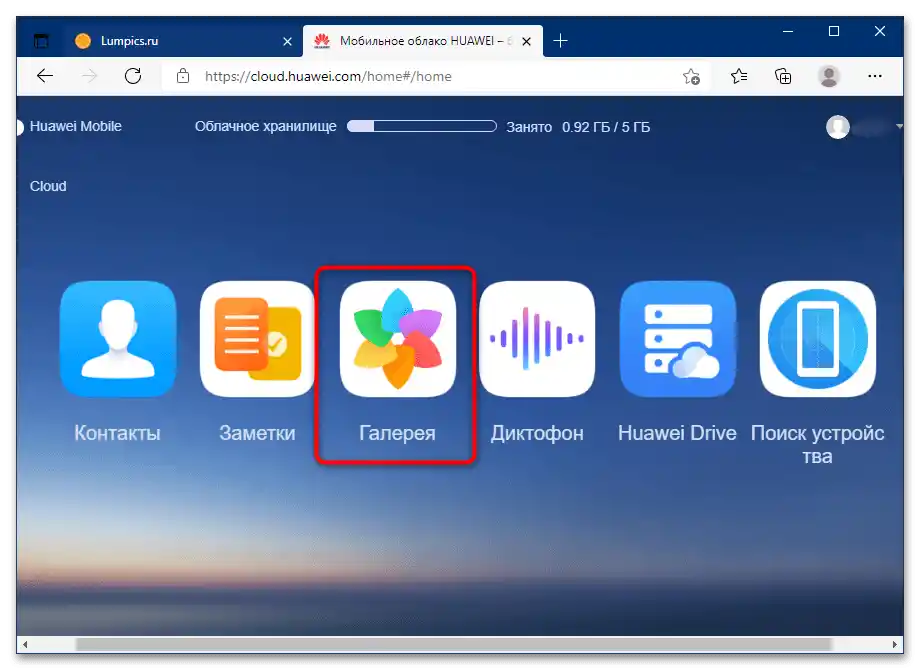Click the browser forward arrow

coord(89,76)
